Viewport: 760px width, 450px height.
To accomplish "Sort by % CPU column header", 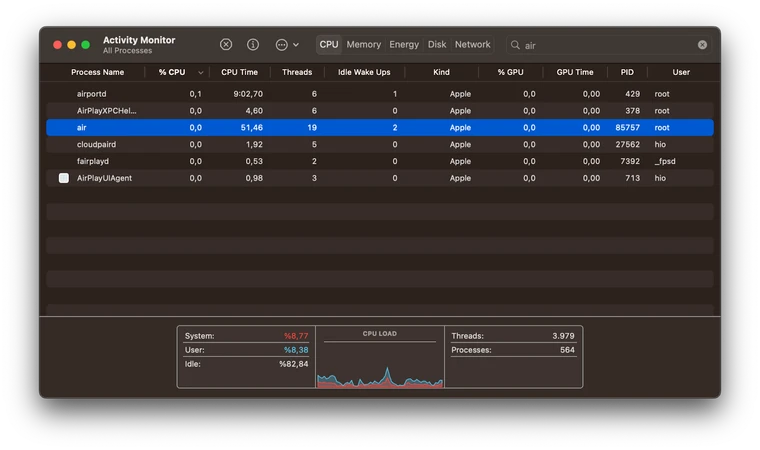I will (x=172, y=72).
